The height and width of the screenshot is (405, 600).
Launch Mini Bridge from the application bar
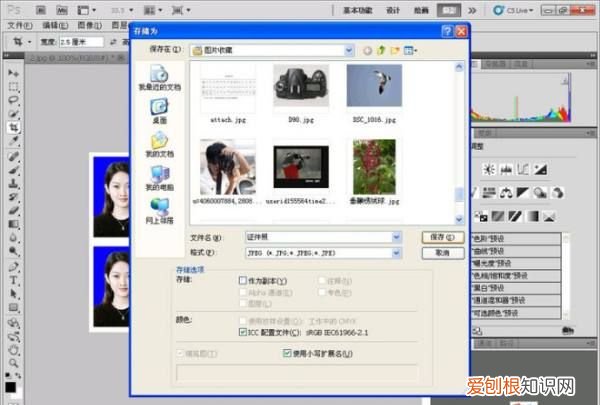click(x=62, y=10)
